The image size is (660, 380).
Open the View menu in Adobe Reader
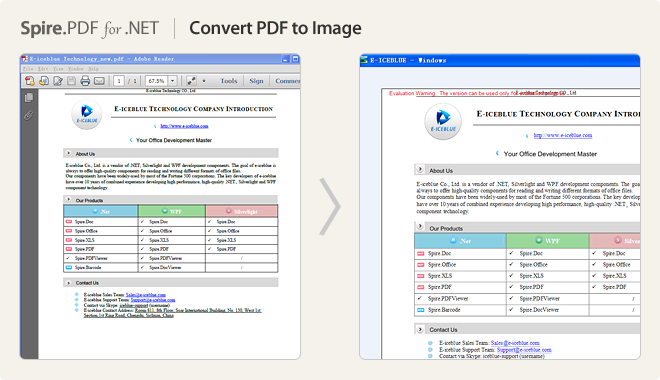coord(58,69)
